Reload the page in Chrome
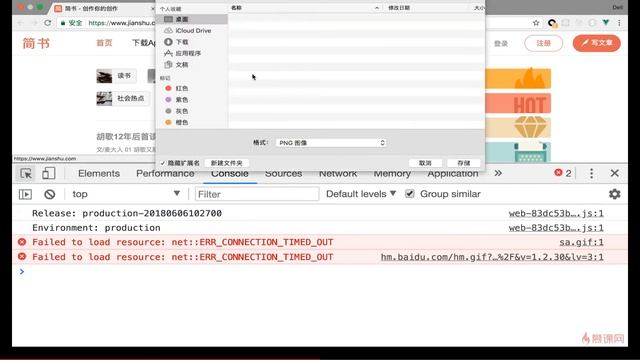Viewport: 640px width, 360px height. click(48, 23)
